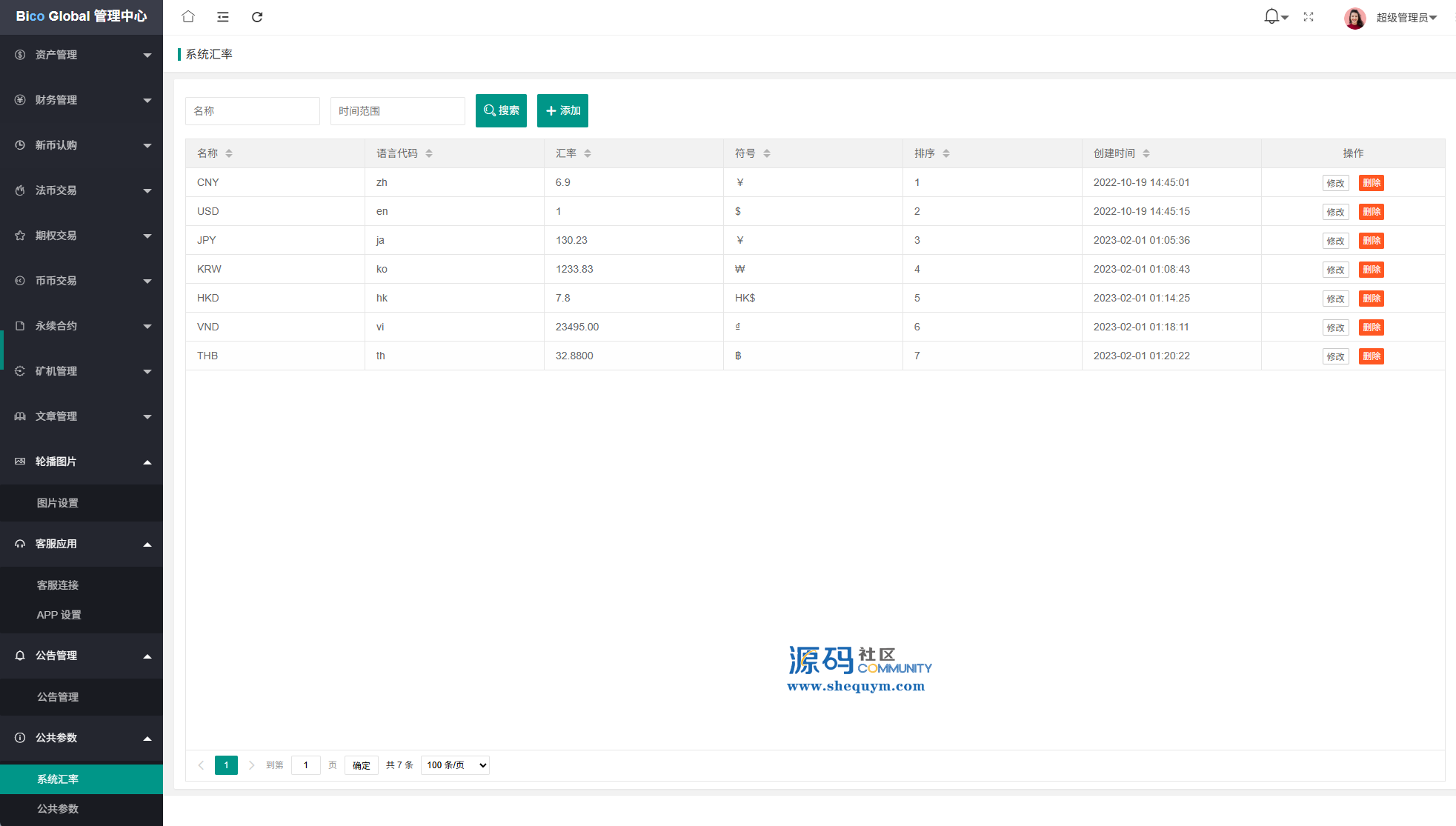
Task: Click the refresh page icon
Action: [257, 16]
